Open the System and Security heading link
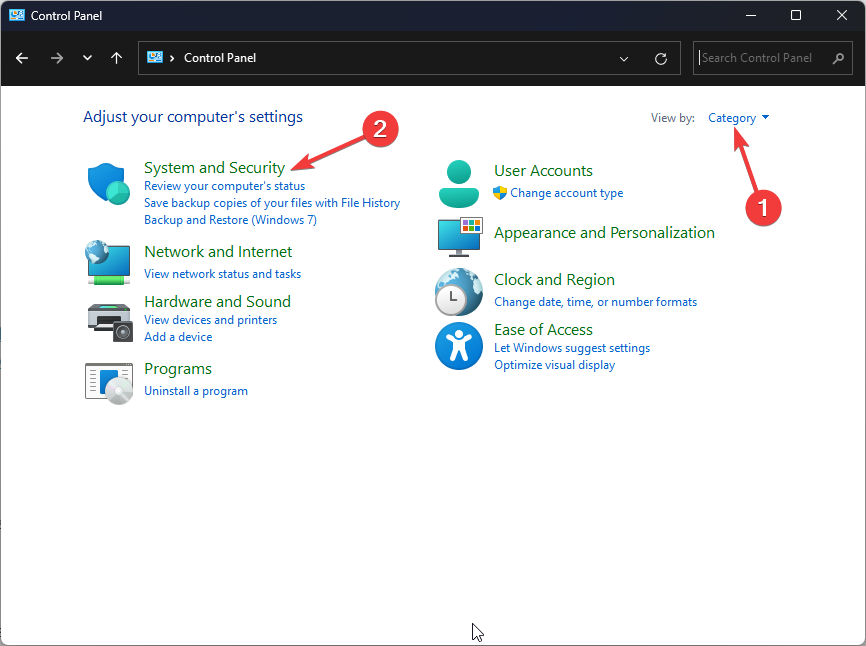Screen dimensions: 866x646 [214, 168]
